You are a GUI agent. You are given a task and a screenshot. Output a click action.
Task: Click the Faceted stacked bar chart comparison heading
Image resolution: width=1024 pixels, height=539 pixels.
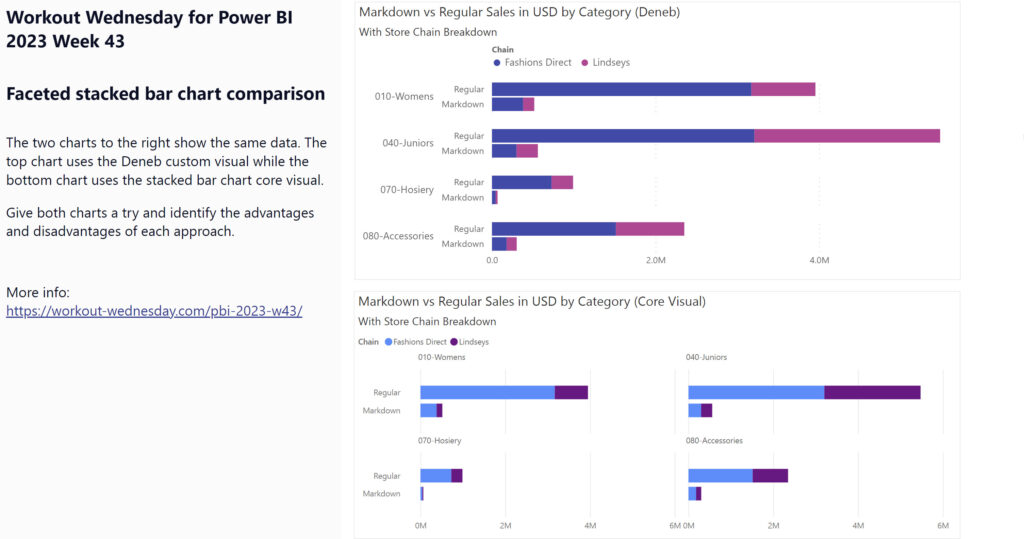coord(165,94)
